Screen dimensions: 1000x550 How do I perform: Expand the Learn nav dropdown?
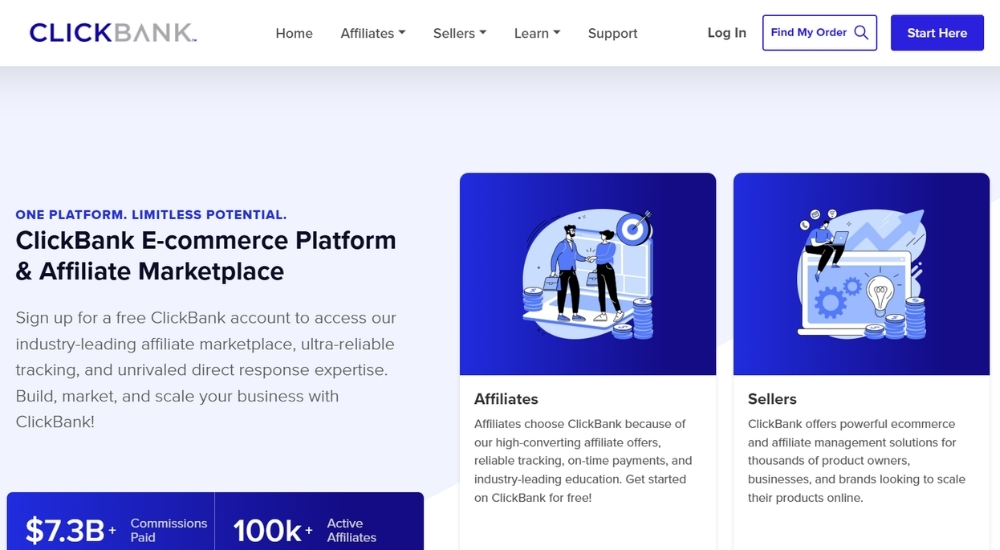[x=537, y=33]
